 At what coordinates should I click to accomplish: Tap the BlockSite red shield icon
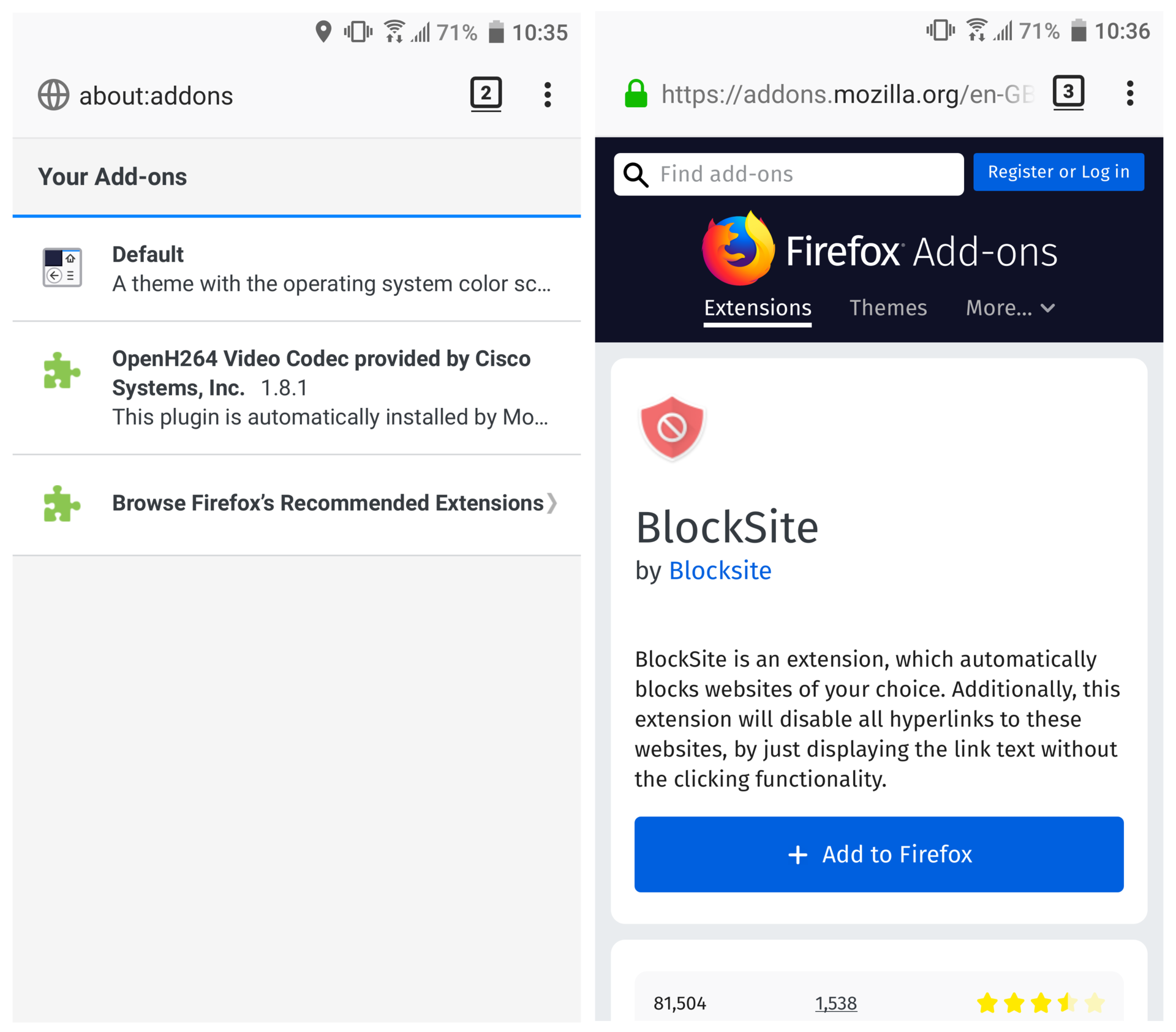[672, 427]
